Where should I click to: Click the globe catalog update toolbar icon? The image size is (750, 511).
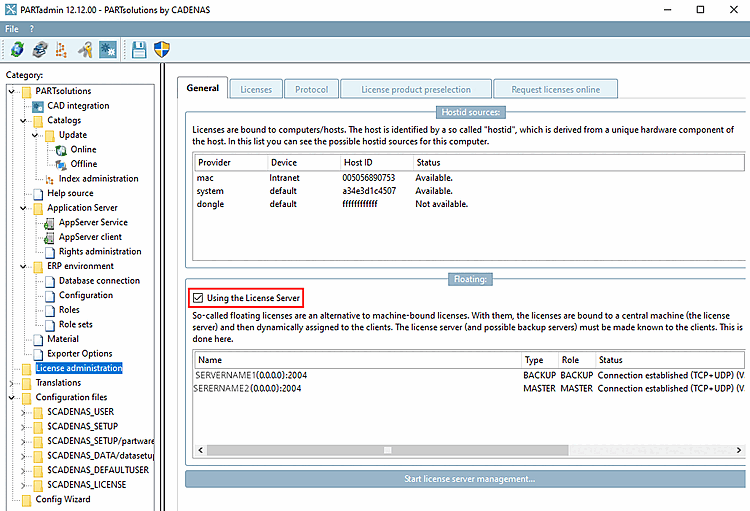click(x=17, y=49)
